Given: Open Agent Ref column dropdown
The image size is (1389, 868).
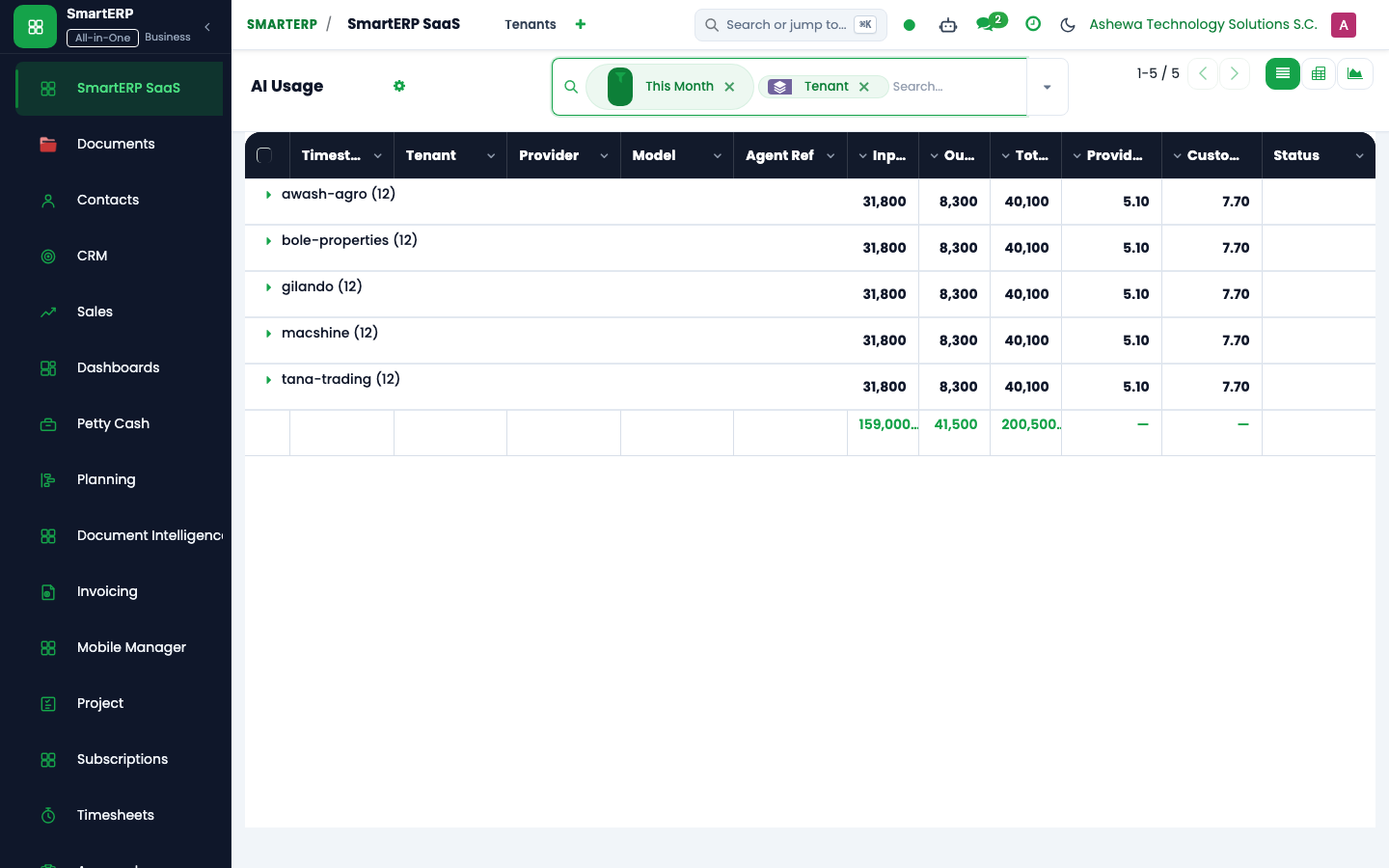Looking at the screenshot, I should click(831, 156).
